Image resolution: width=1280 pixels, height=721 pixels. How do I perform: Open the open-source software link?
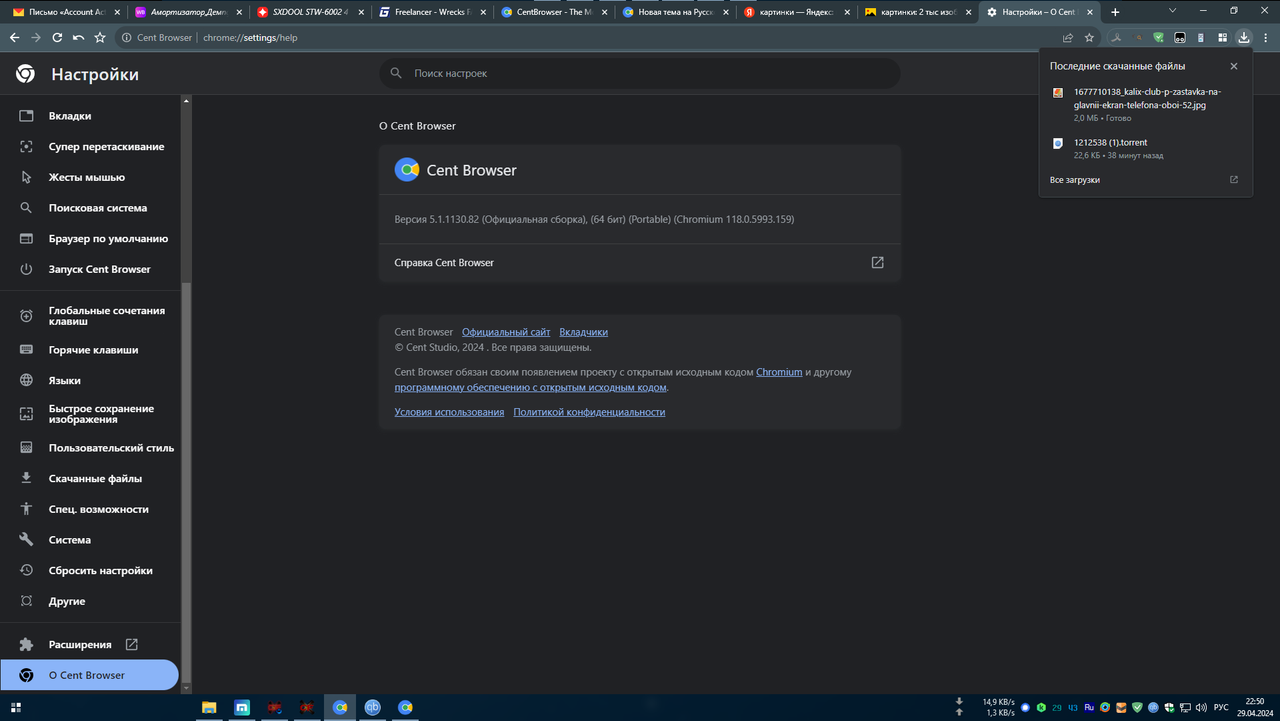(x=530, y=387)
